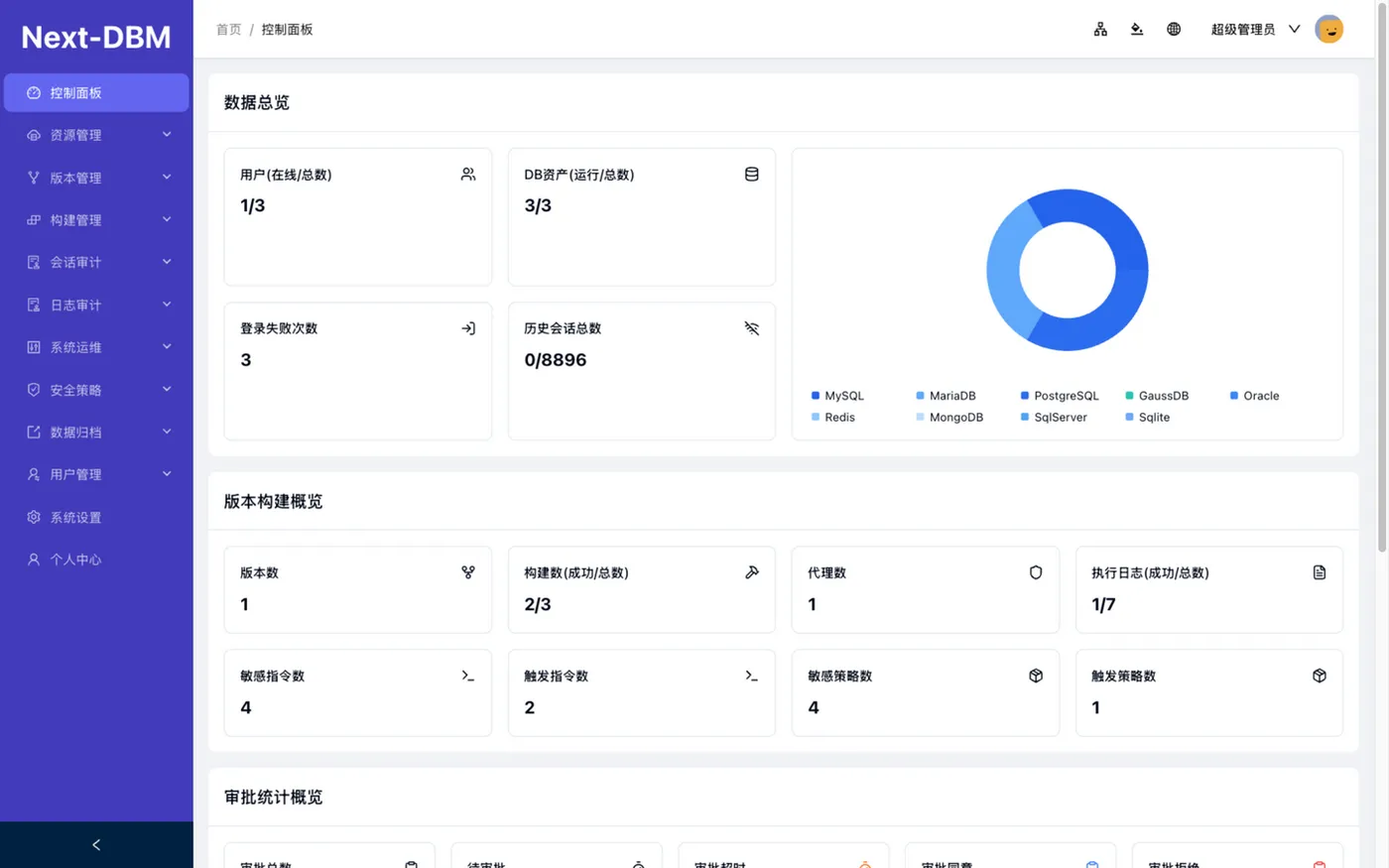Expand the 版本管理 sidebar menu
This screenshot has width=1389, height=868.
tap(96, 178)
